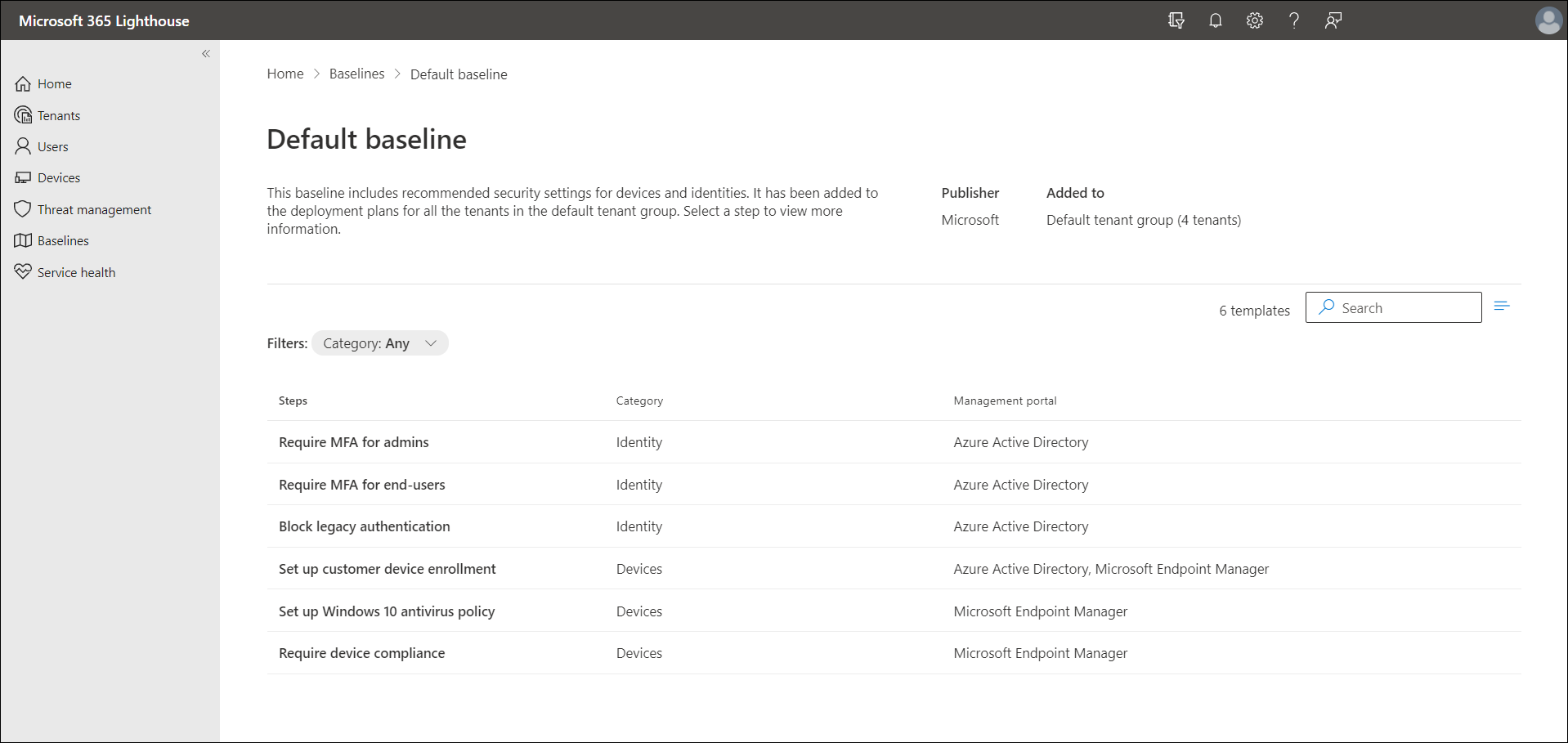Viewport: 1568px width, 743px height.
Task: Open the list view options icon
Action: (1502, 307)
